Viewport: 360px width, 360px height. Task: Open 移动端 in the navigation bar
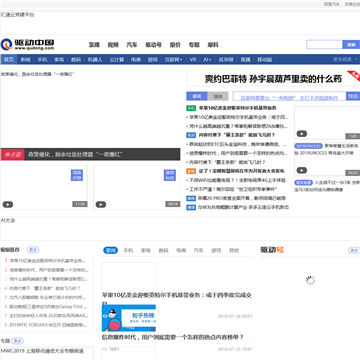coord(265,60)
